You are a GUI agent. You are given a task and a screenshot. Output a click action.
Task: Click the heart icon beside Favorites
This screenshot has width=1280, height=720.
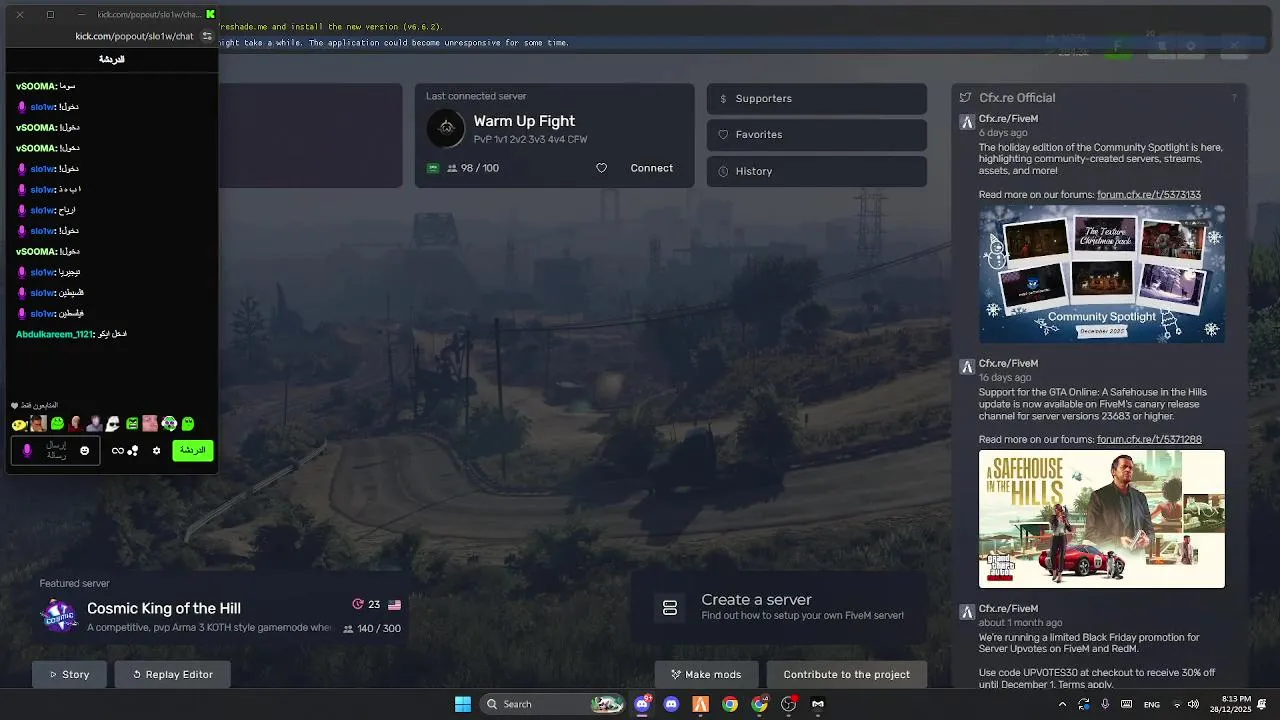pyautogui.click(x=723, y=135)
